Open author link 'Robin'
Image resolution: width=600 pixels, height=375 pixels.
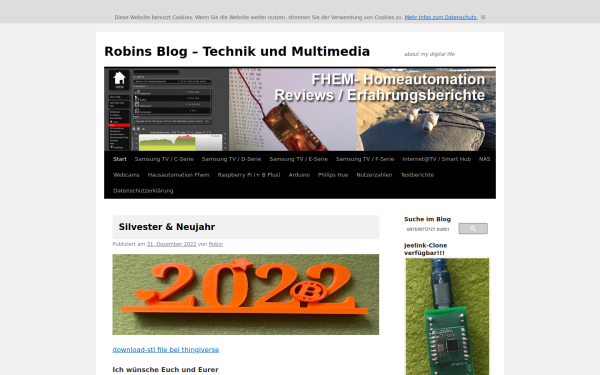[x=216, y=244]
